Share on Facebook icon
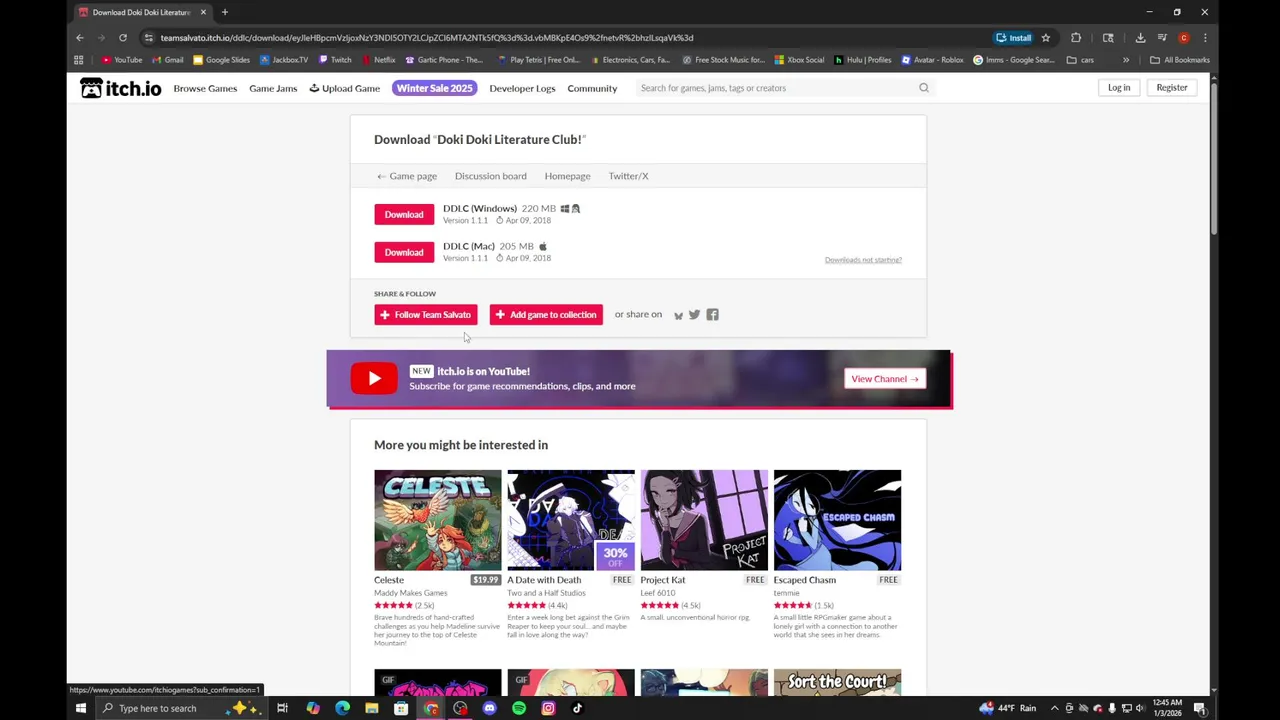Viewport: 1280px width, 720px height. coord(712,315)
